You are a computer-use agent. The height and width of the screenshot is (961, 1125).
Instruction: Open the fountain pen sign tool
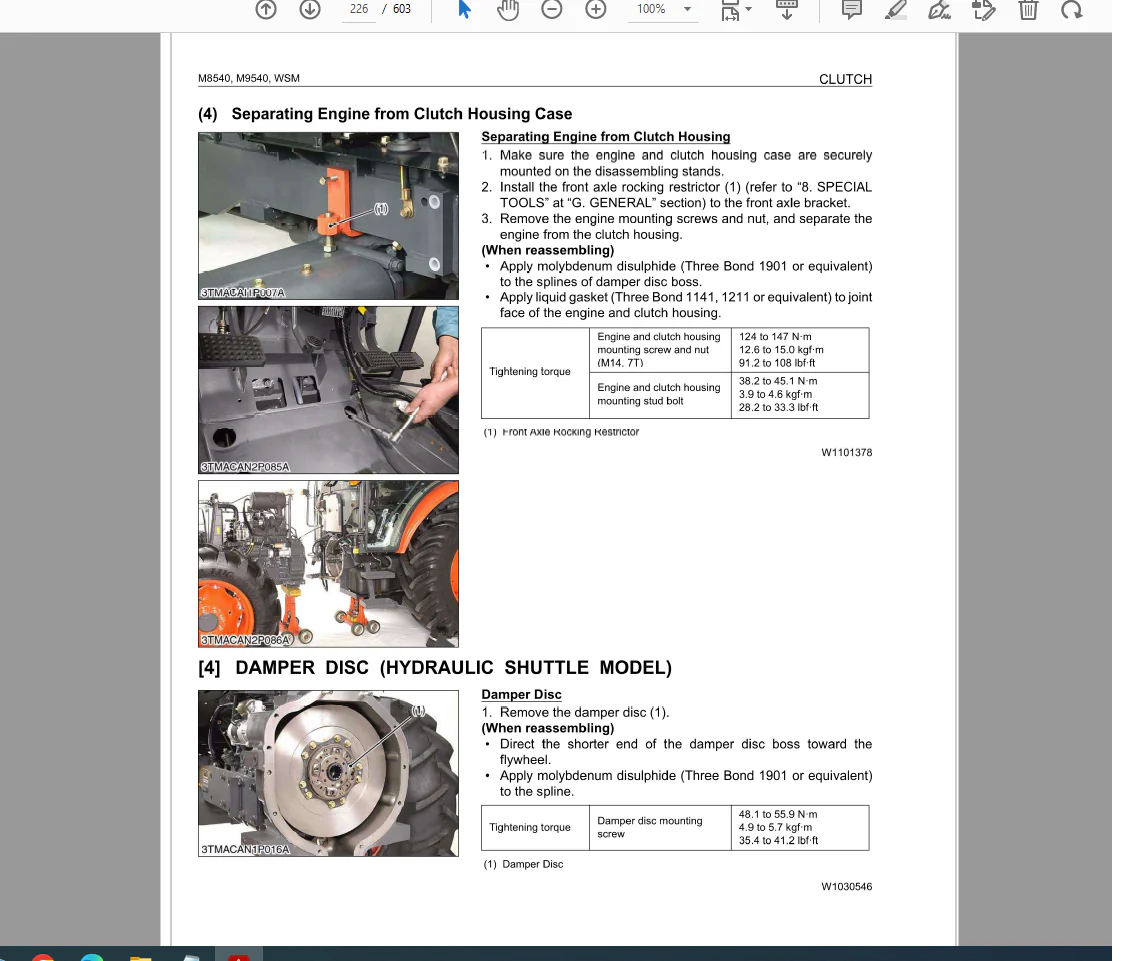point(939,10)
